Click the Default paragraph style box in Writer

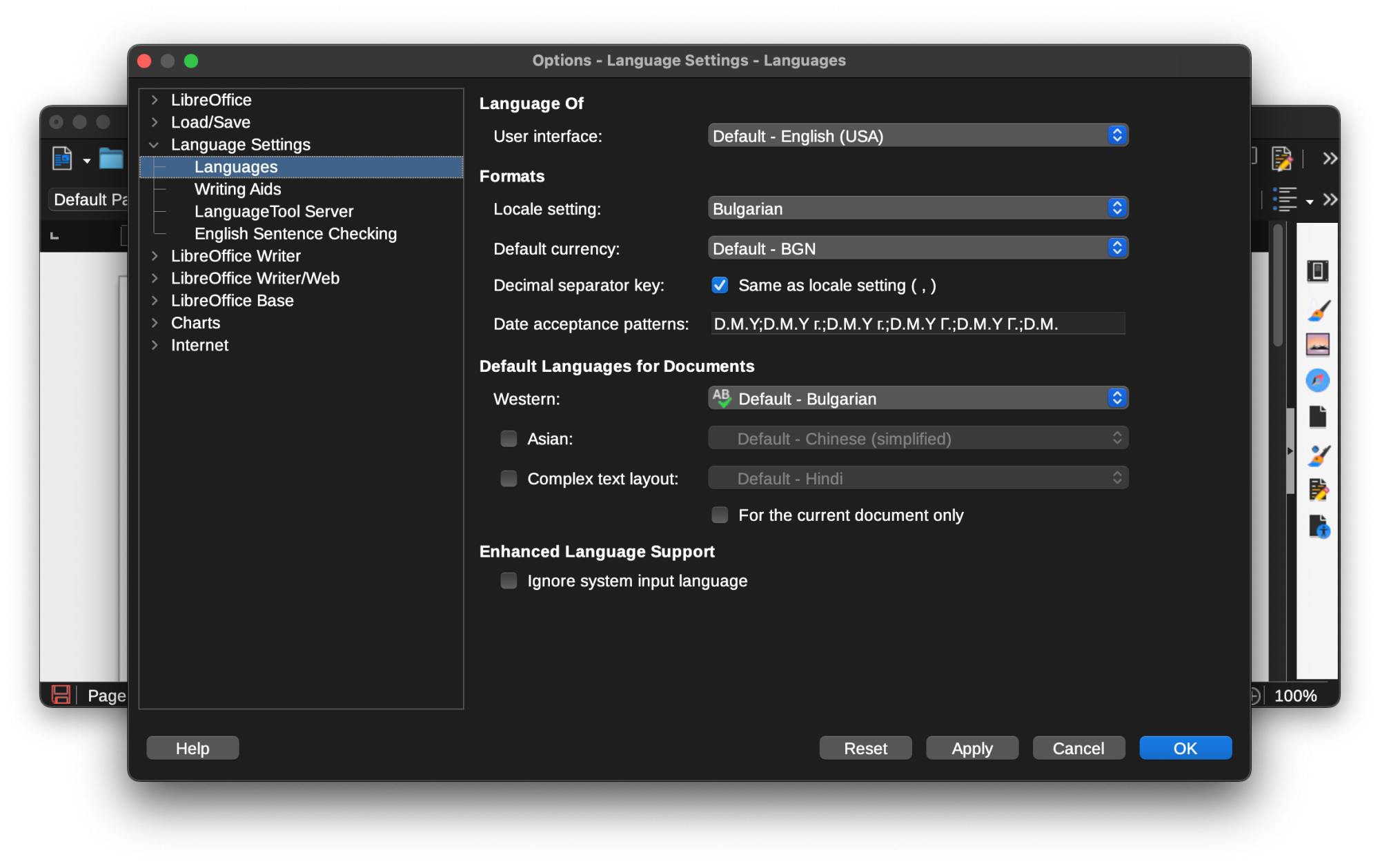click(89, 199)
